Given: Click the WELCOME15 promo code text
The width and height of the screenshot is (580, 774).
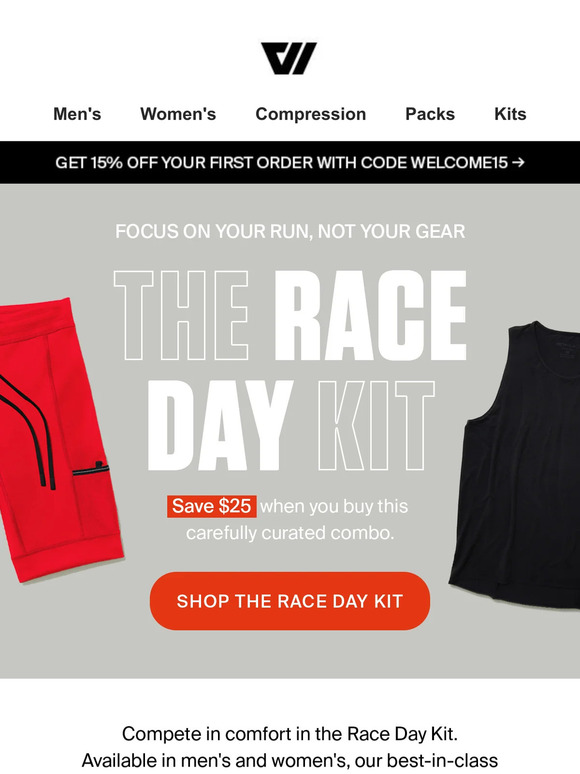Looking at the screenshot, I should pyautogui.click(x=459, y=162).
